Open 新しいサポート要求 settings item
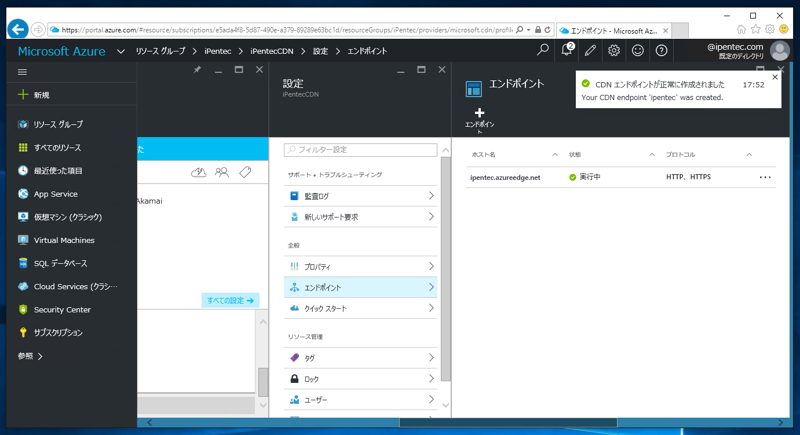The width and height of the screenshot is (800, 435). [x=360, y=217]
